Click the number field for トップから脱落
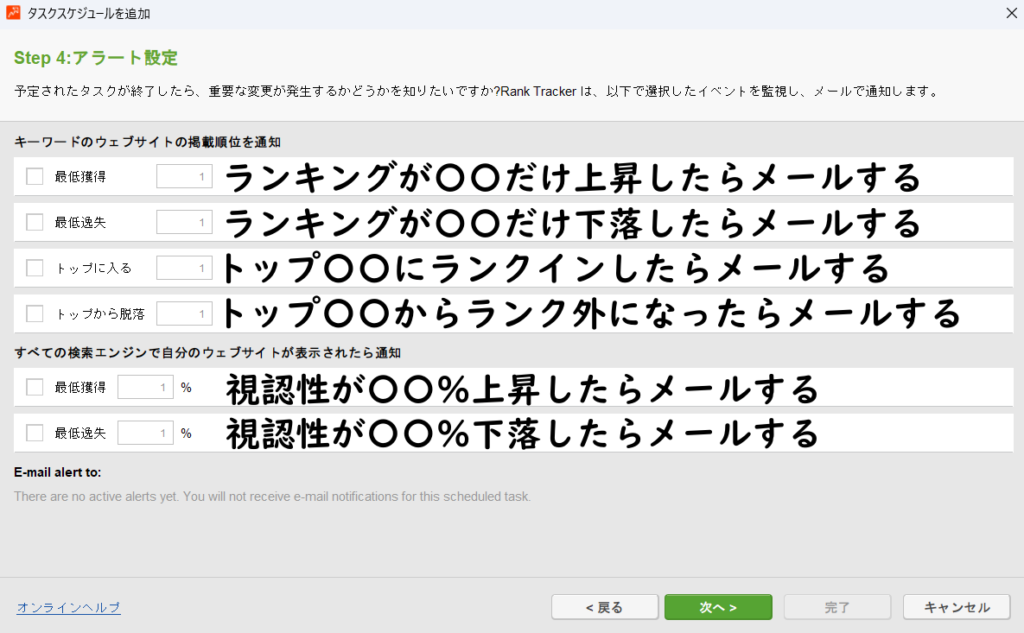 coord(184,314)
